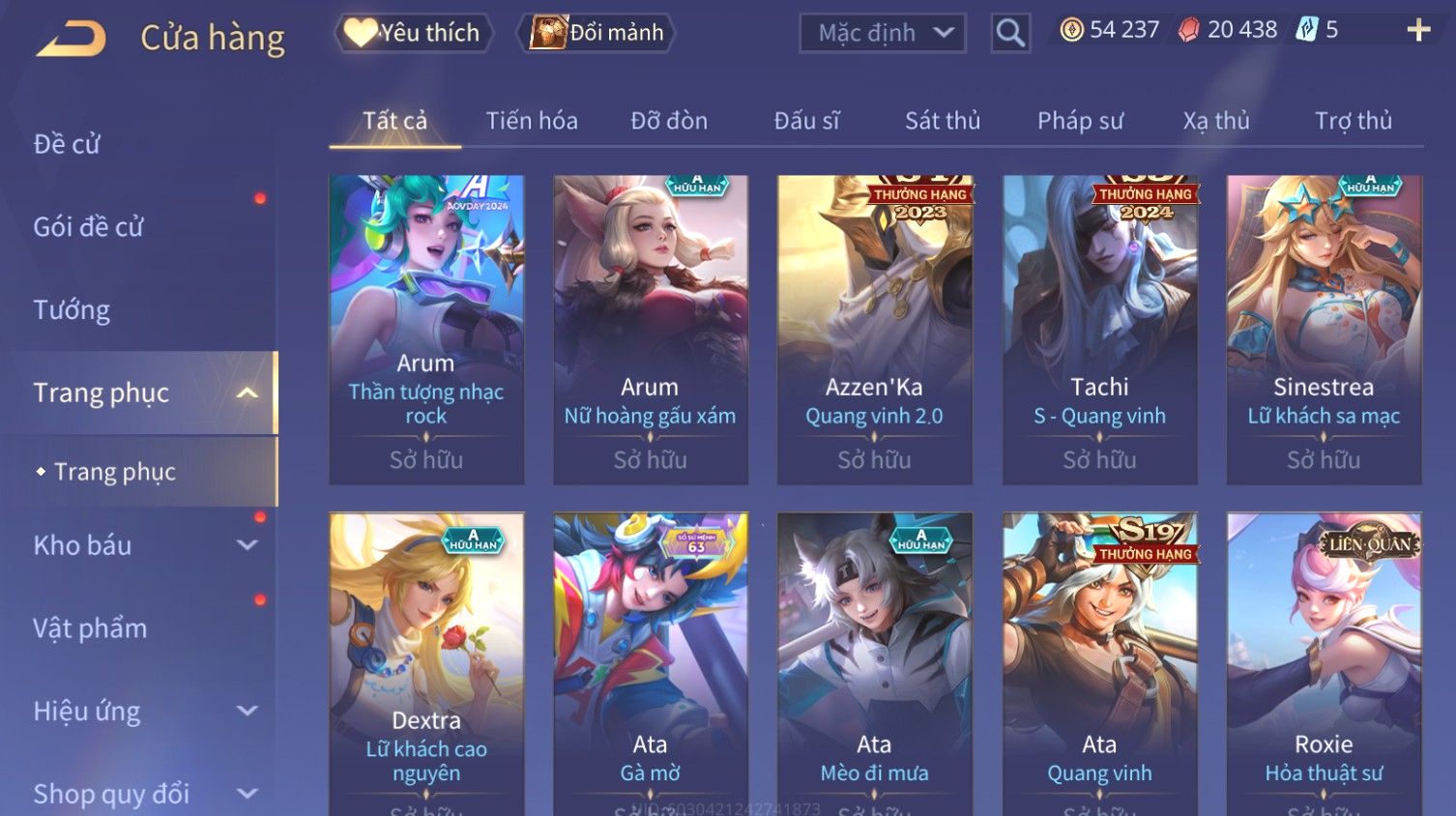Open Yêu thích favorites heart button
The image size is (1456, 816).
pos(413,33)
